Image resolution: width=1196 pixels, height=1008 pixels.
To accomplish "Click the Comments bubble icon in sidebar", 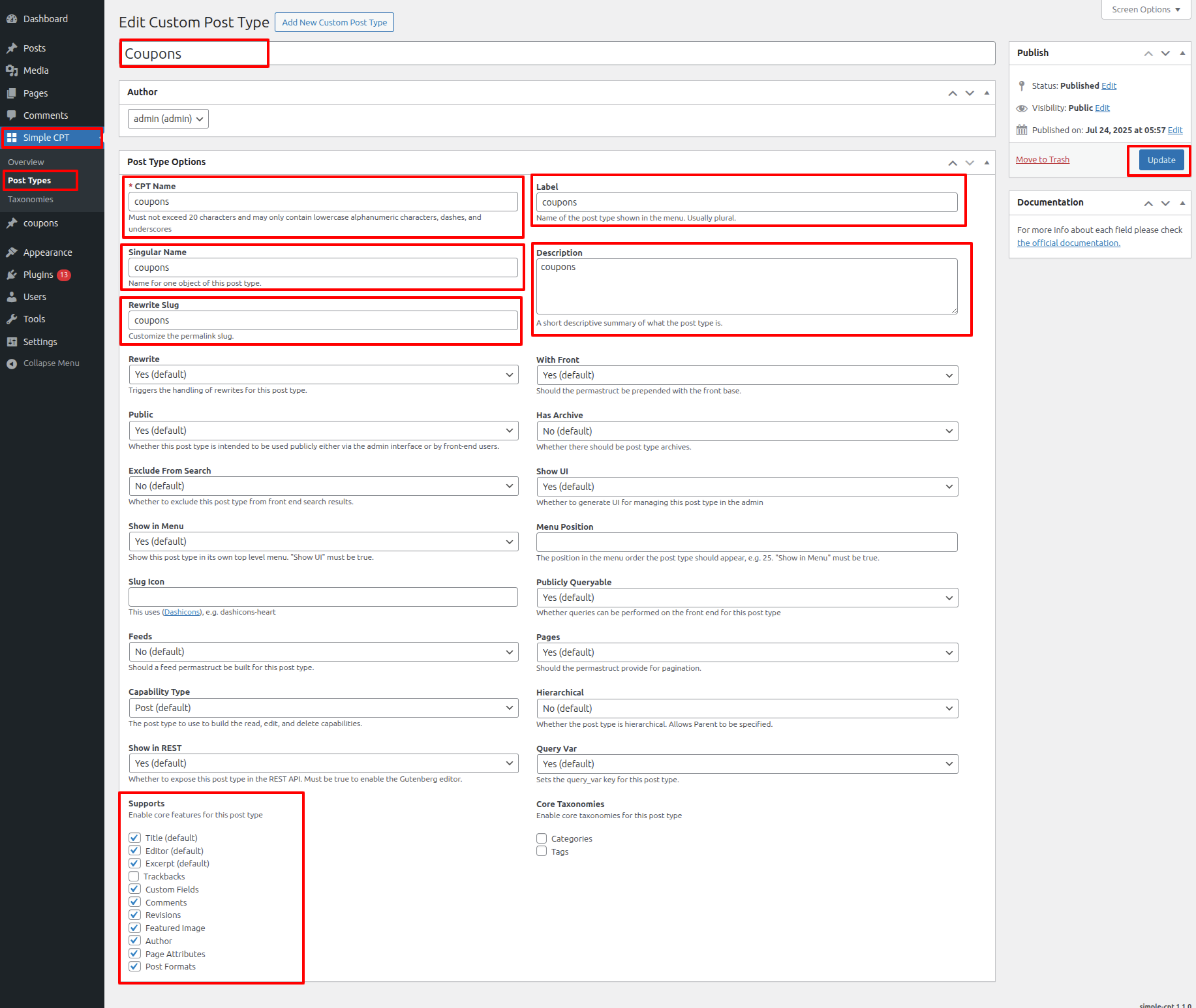I will click(x=12, y=115).
